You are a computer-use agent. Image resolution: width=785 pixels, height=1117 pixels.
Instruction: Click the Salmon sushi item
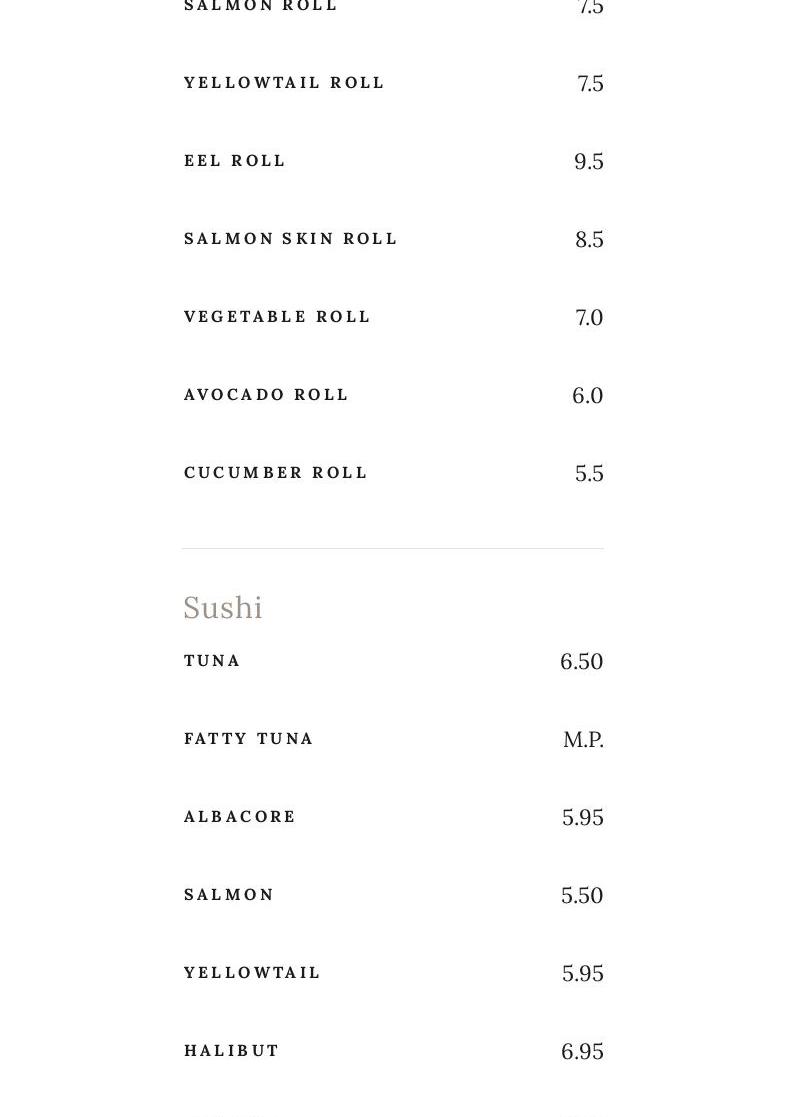click(229, 895)
